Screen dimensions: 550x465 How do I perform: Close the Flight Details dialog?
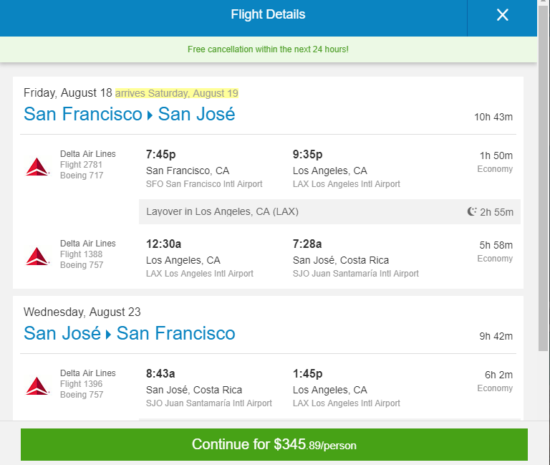502,15
